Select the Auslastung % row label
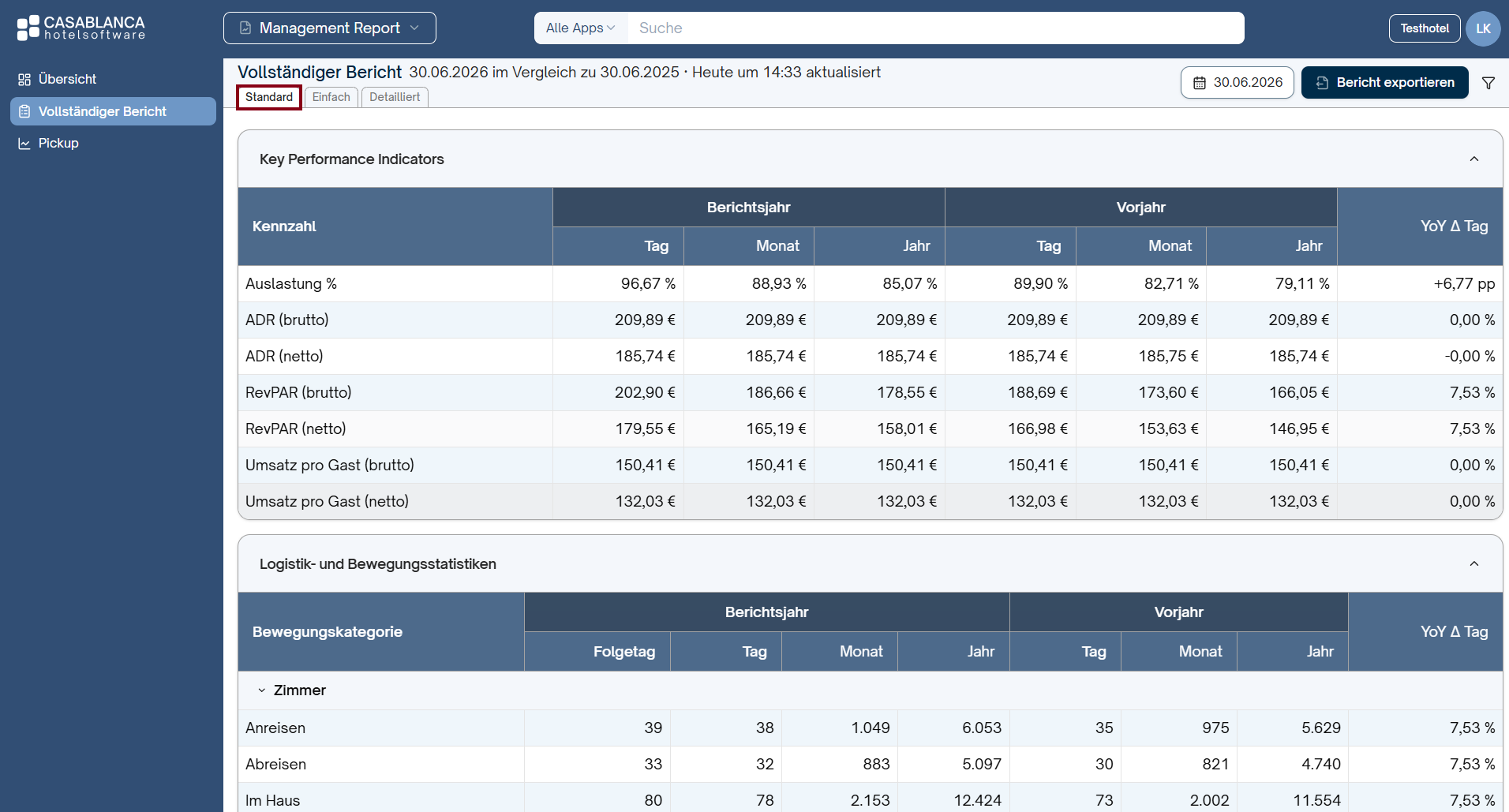Screen dimensions: 1509x812 (291, 283)
